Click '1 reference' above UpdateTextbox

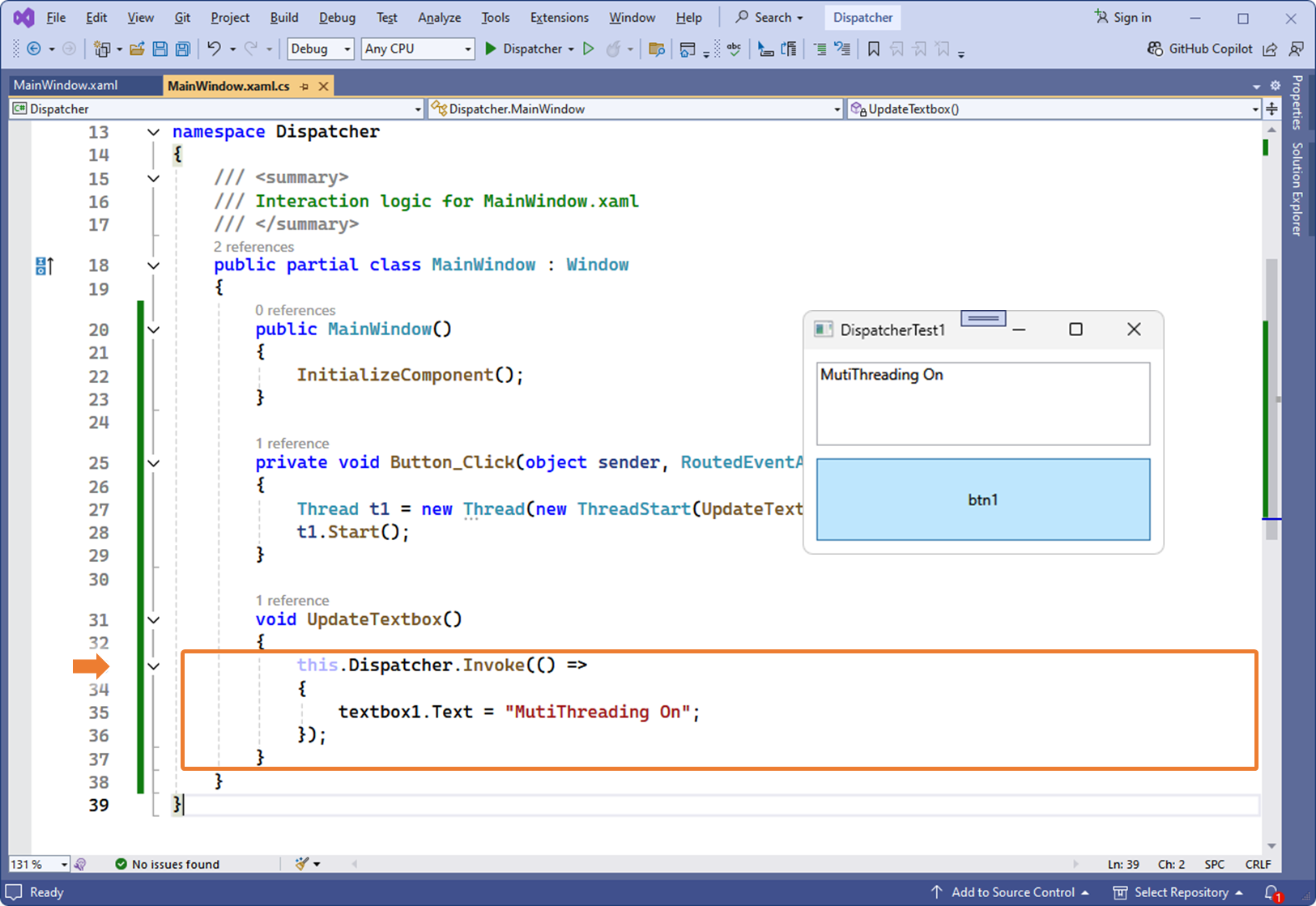[x=292, y=601]
